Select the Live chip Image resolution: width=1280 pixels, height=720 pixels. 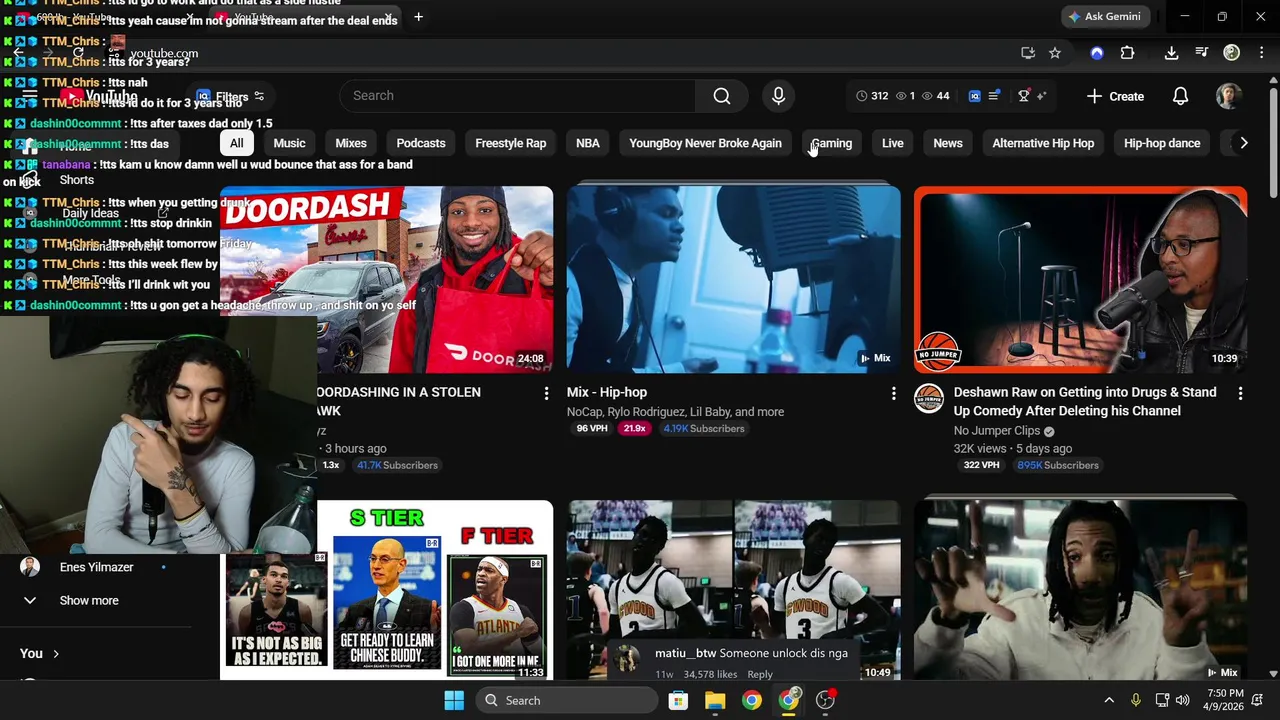[893, 143]
